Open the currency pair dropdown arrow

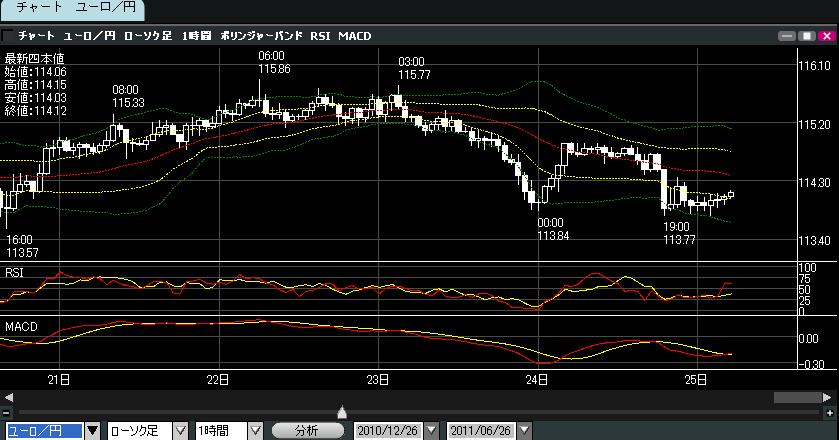pyautogui.click(x=93, y=430)
